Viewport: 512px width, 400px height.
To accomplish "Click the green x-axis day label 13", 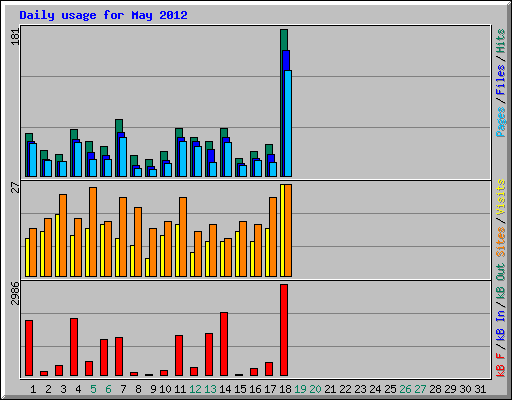I will click(x=210, y=389).
